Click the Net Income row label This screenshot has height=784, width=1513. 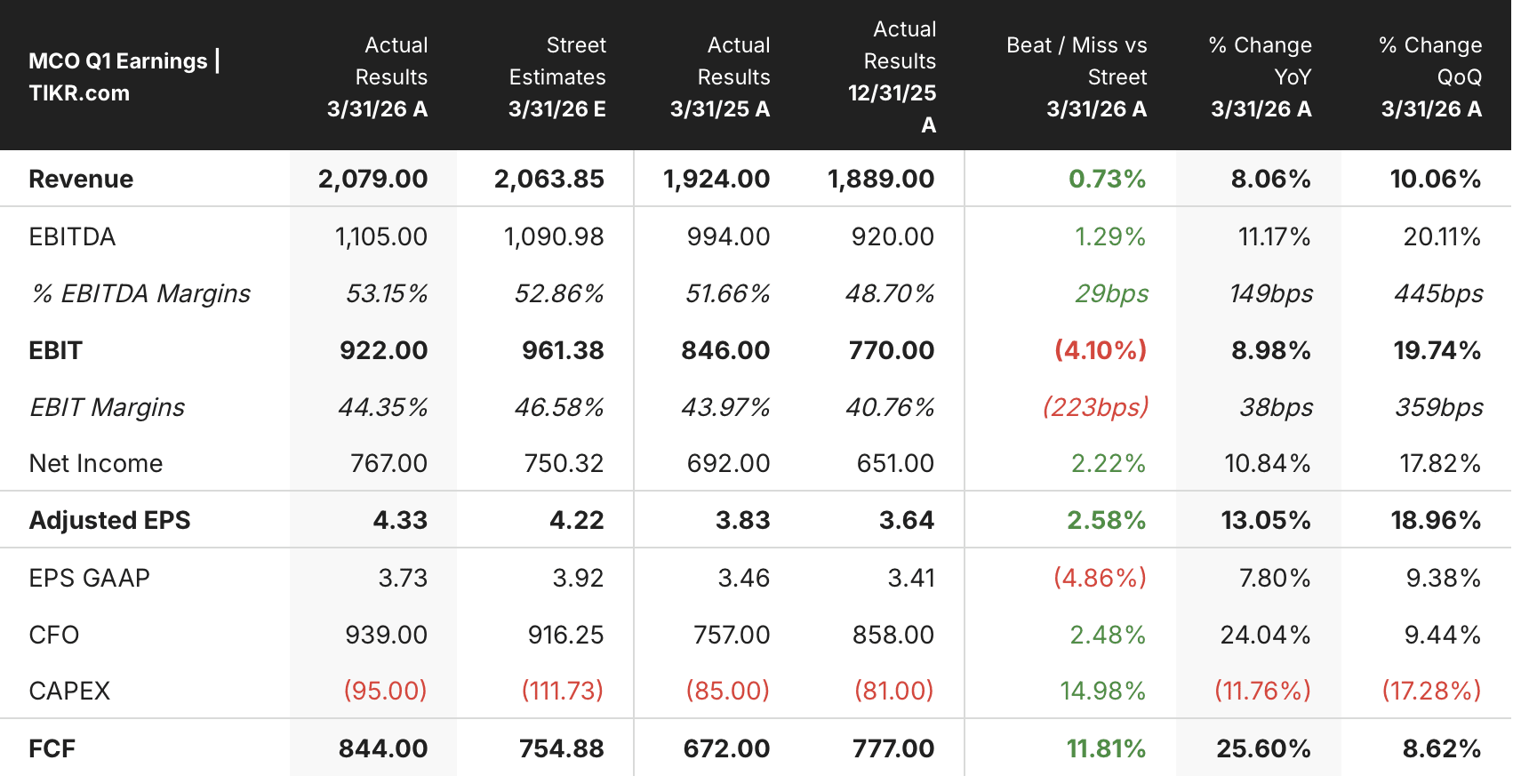click(96, 463)
